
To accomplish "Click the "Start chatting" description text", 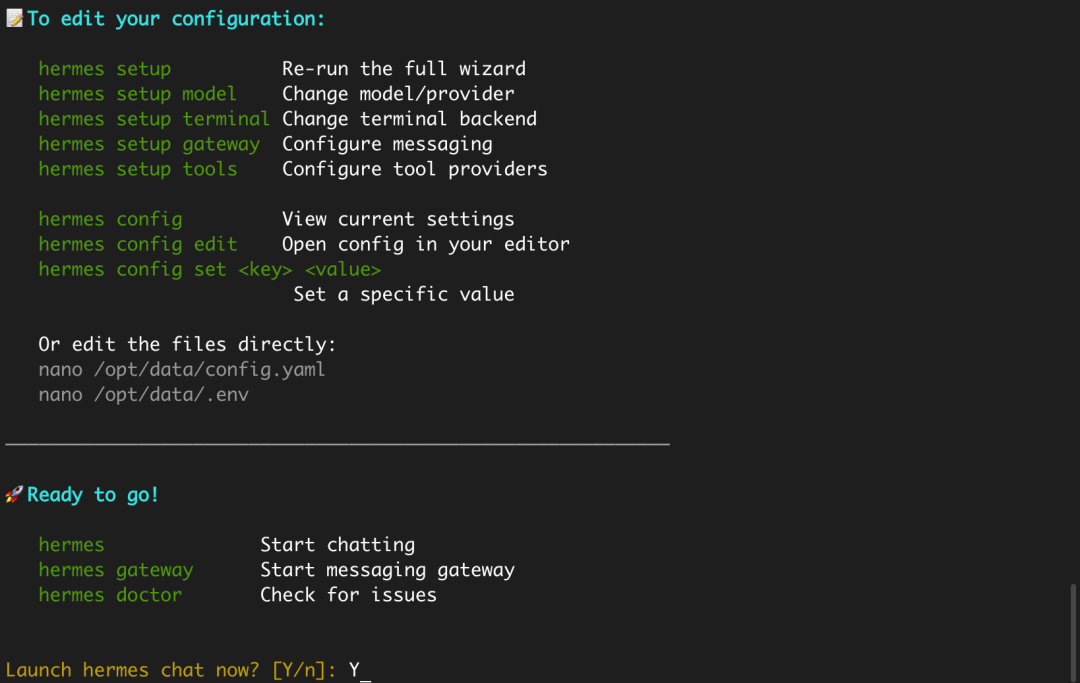I will (337, 545).
